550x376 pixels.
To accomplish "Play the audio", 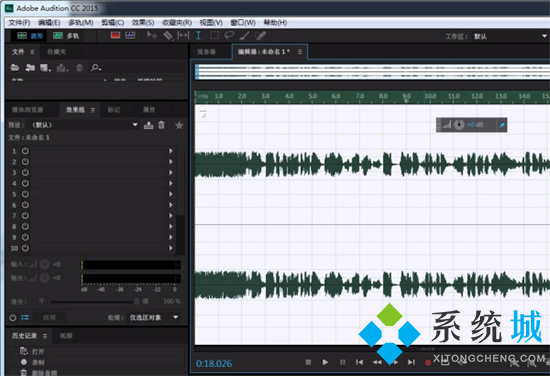I will [325, 362].
